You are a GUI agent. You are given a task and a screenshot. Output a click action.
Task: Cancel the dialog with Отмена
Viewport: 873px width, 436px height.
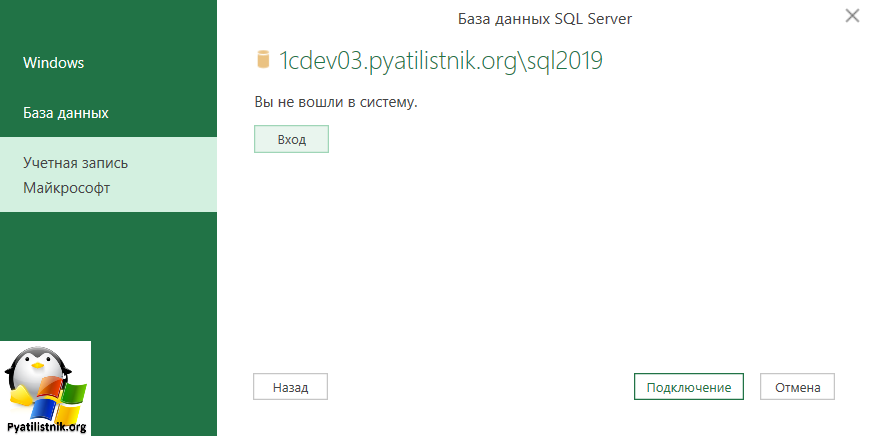click(797, 387)
